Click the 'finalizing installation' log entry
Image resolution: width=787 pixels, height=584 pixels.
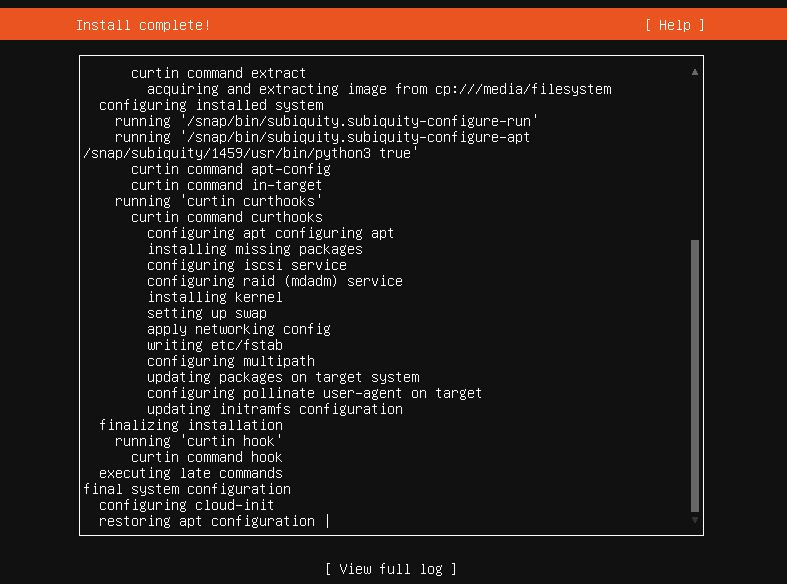pyautogui.click(x=191, y=425)
